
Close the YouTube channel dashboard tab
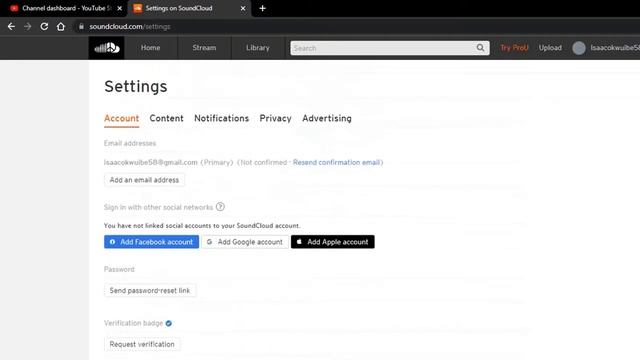click(120, 8)
